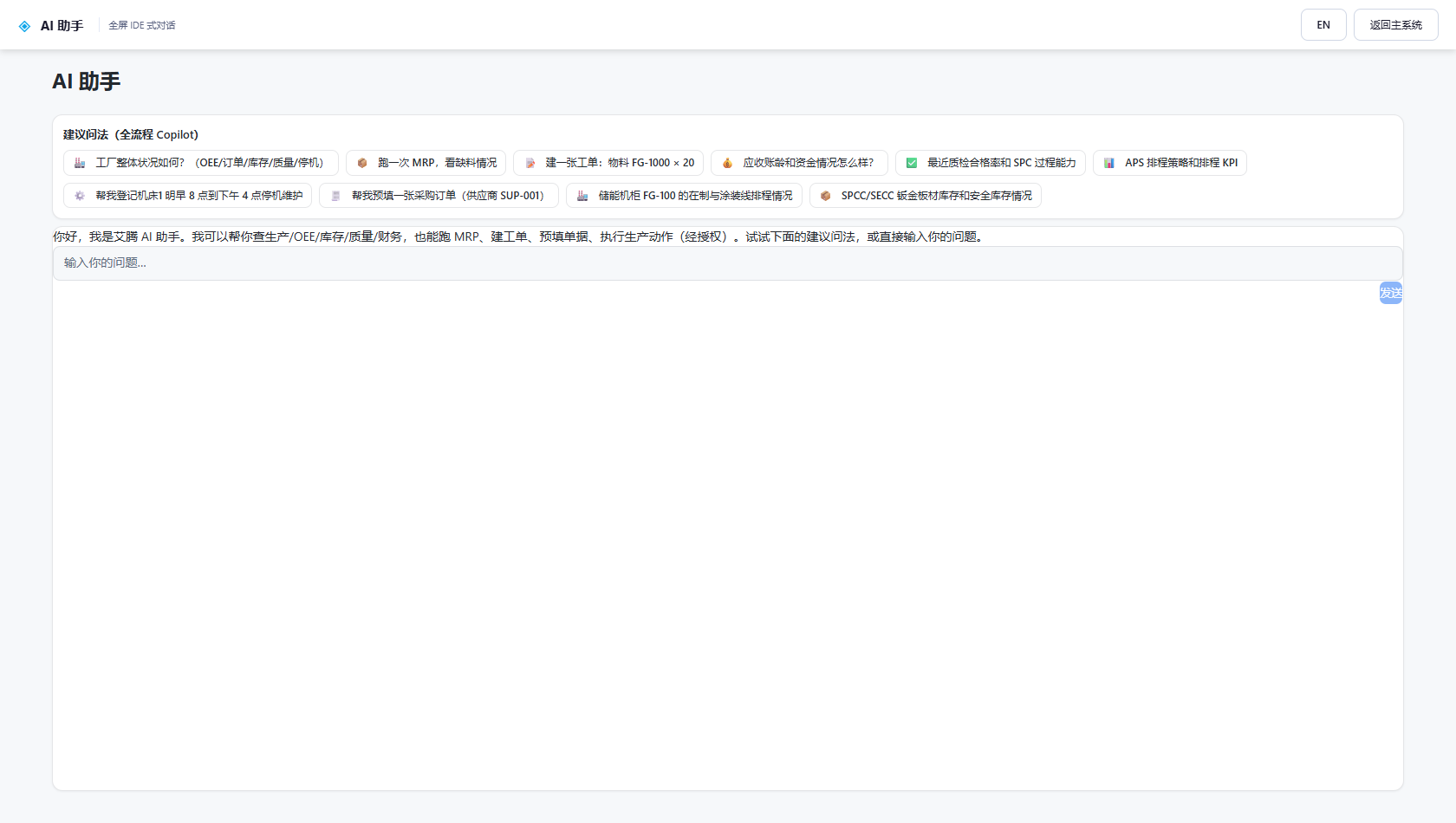Switch language with the EN button
Image resolution: width=1456 pixels, height=823 pixels.
(1323, 25)
